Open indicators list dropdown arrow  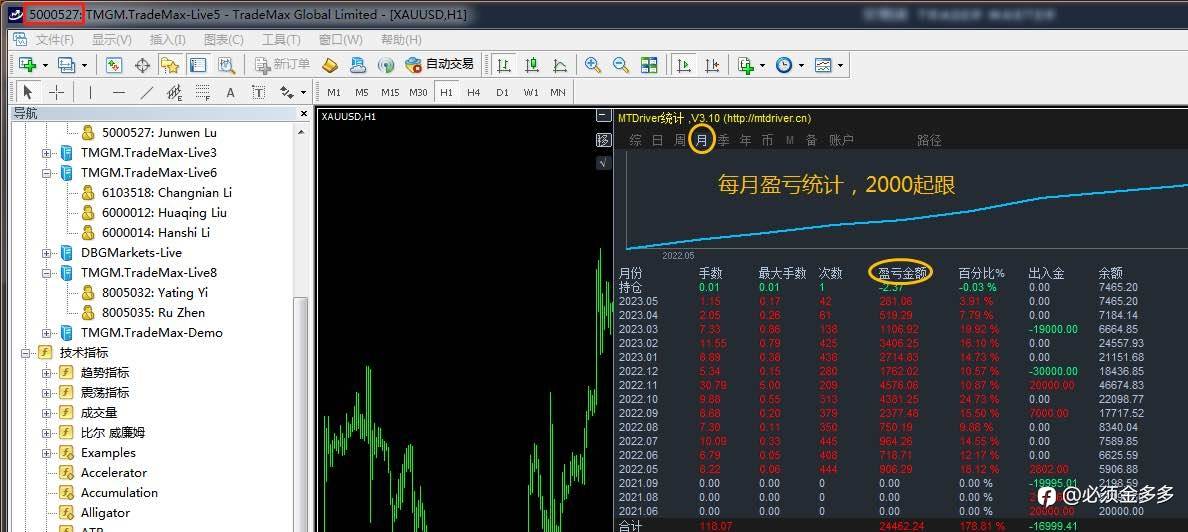coord(762,65)
